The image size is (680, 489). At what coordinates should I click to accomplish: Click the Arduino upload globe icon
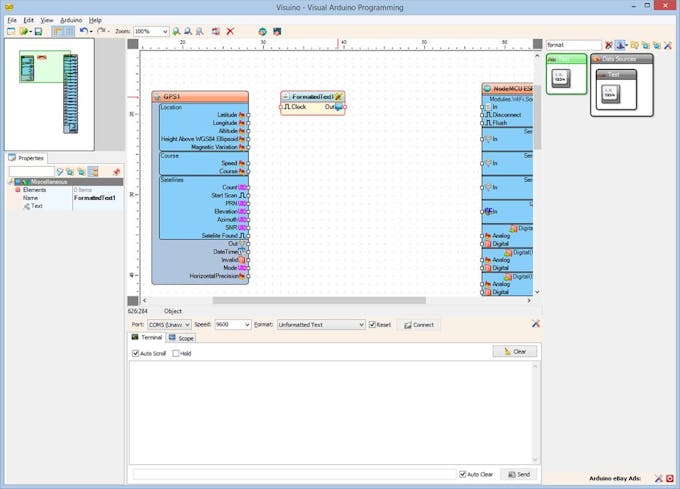pos(263,32)
